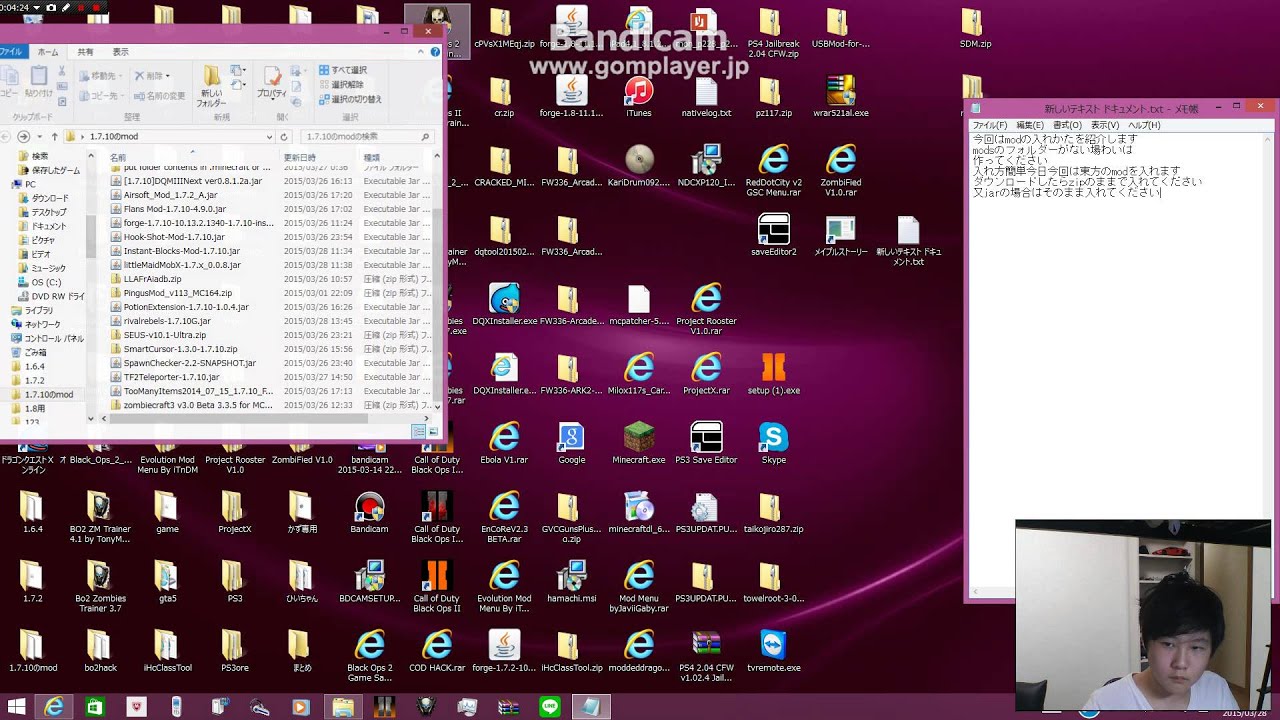
Task: Select 1.7.10のmod in navigation pane
Action: click(x=49, y=394)
